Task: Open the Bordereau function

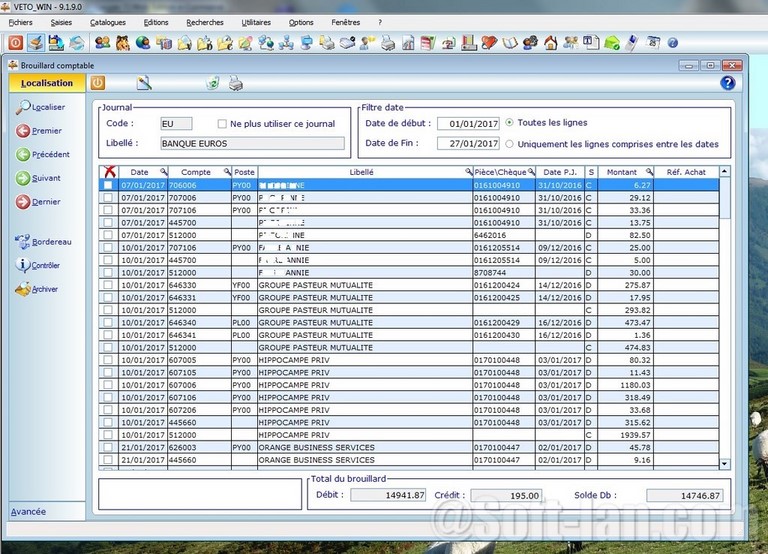Action: 23,242
